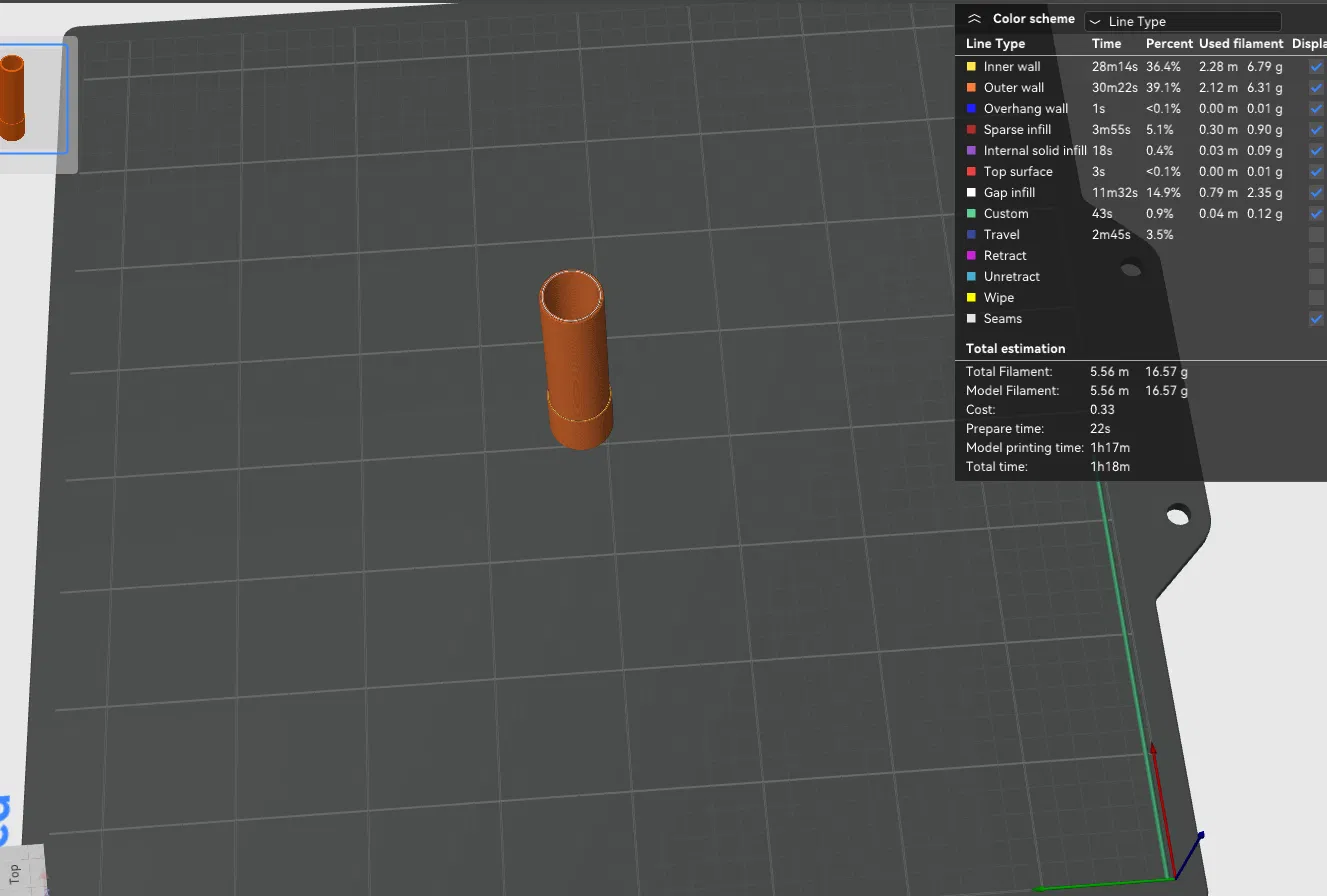Click the dark red Sparse infill swatch
The image size is (1327, 896).
coord(971,130)
